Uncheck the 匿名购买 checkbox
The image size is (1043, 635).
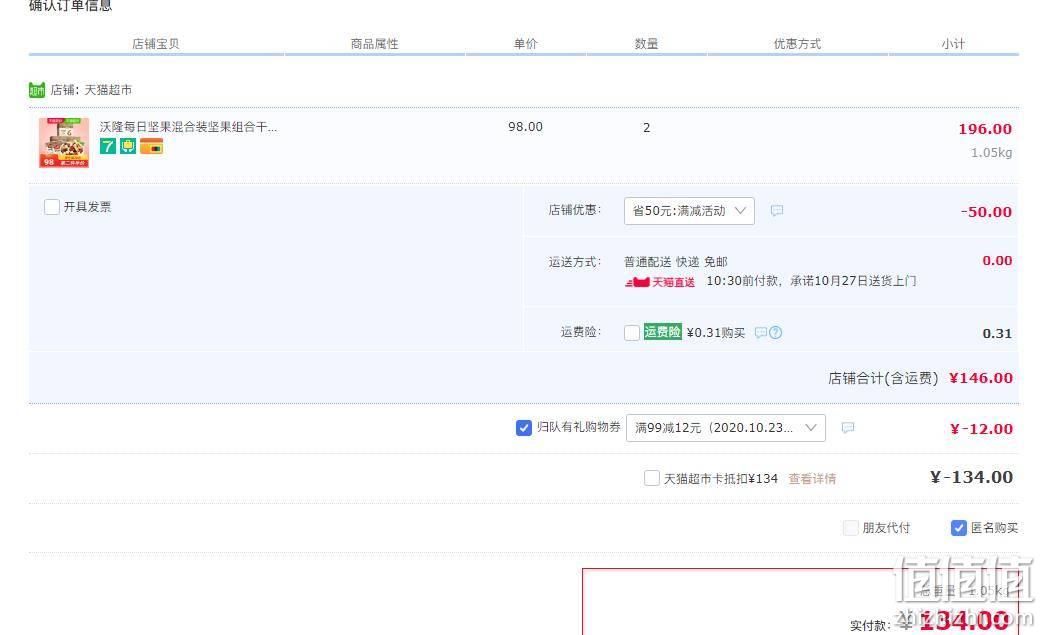(x=959, y=528)
